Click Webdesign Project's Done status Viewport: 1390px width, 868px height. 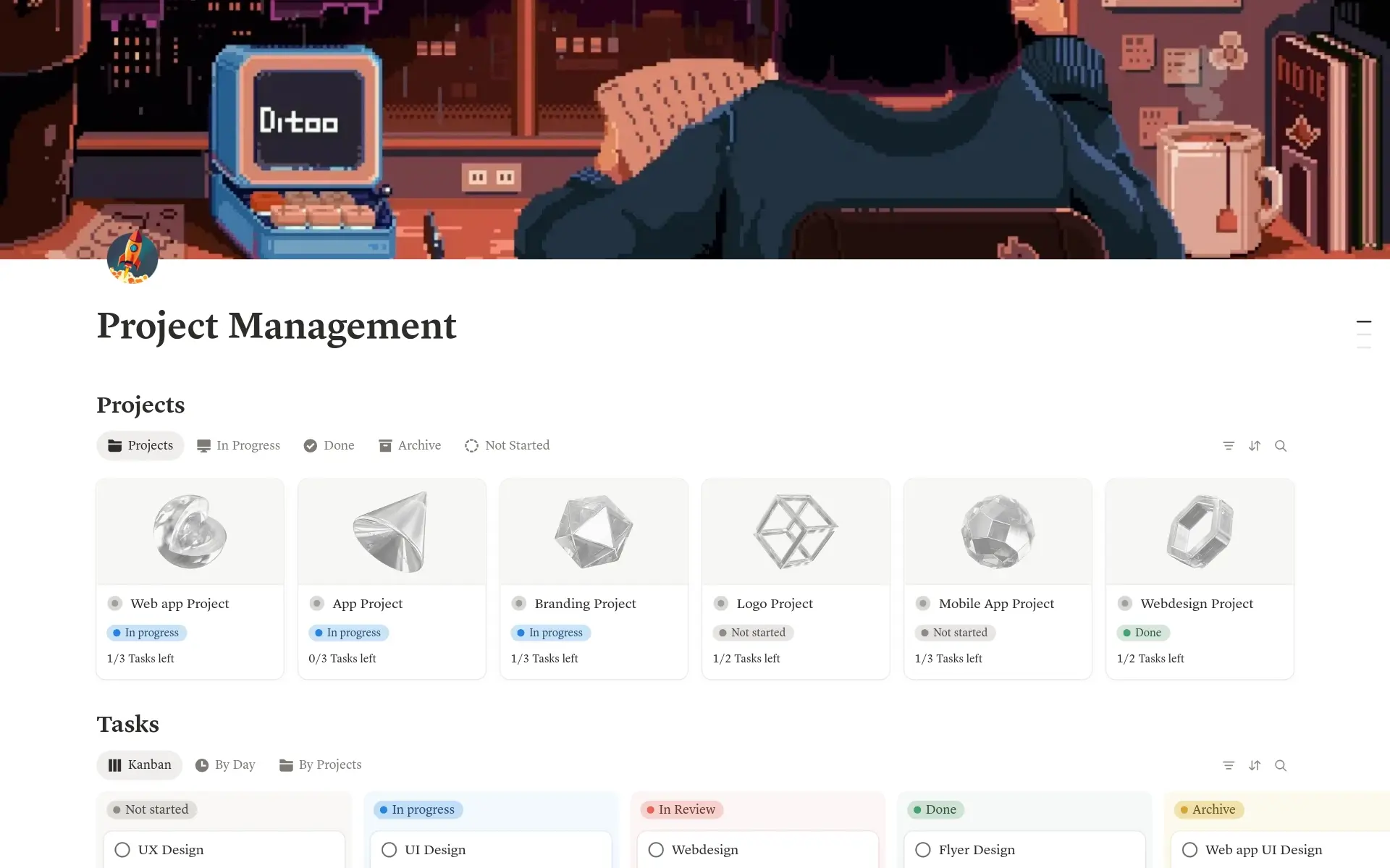click(1143, 633)
